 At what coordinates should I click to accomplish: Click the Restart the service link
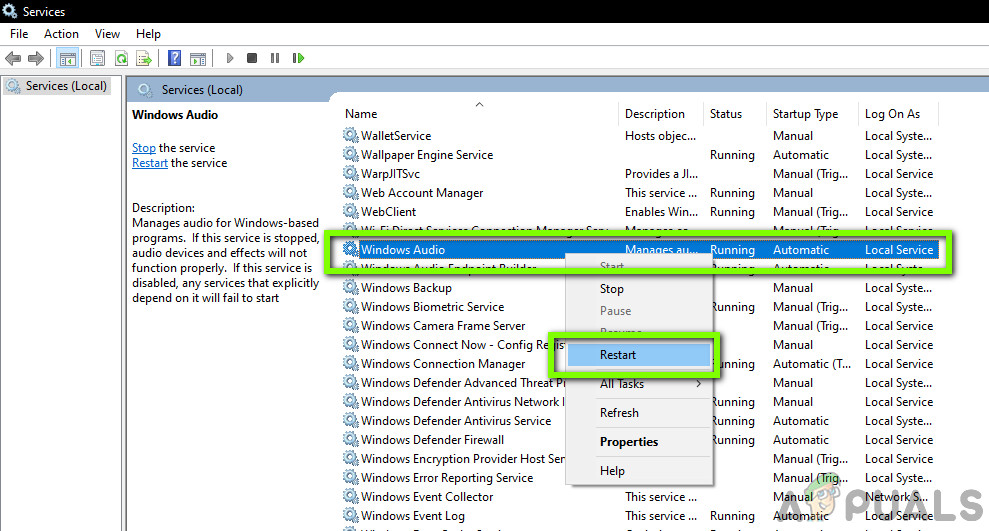[x=149, y=163]
